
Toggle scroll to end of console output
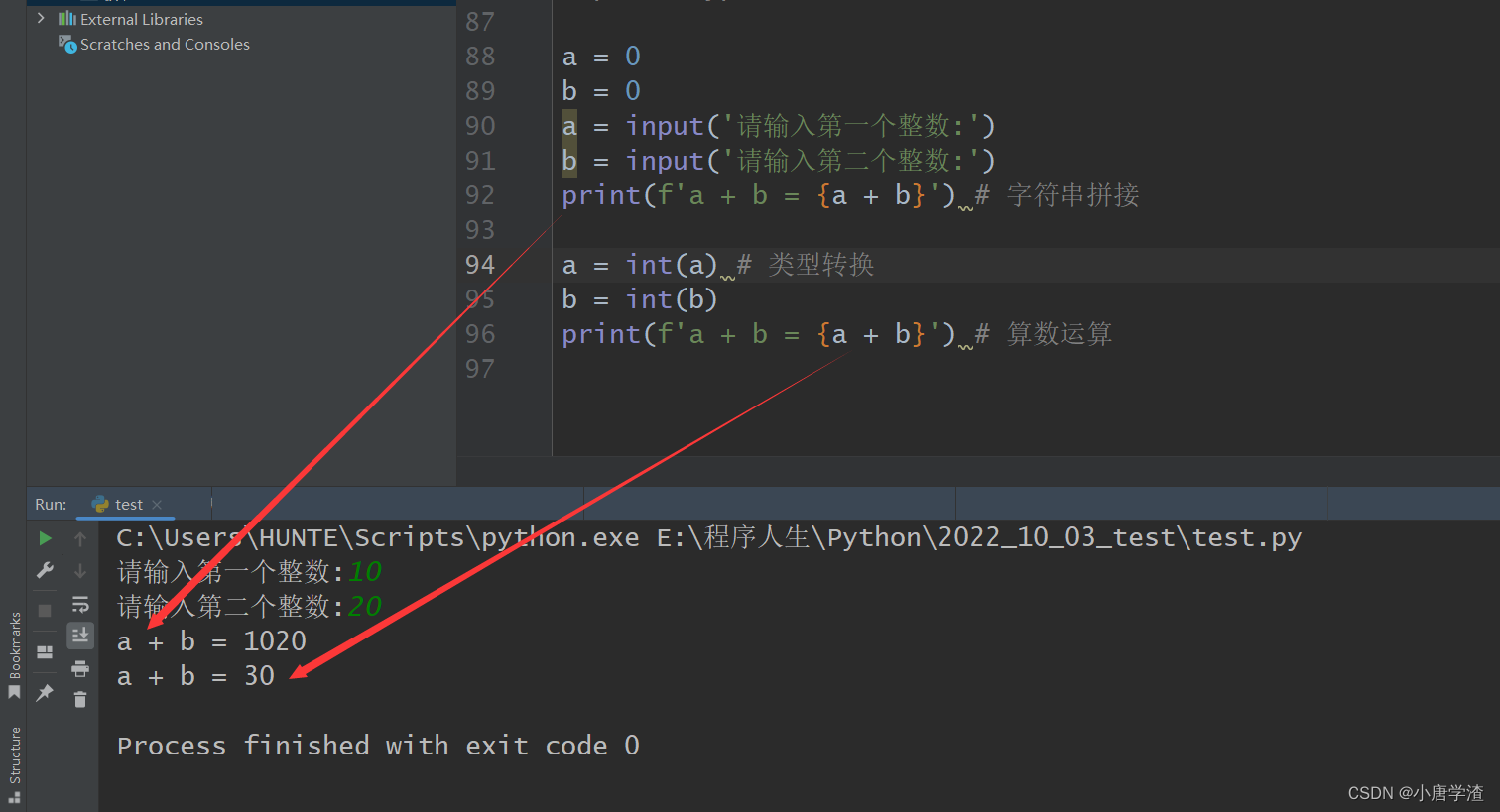point(80,635)
